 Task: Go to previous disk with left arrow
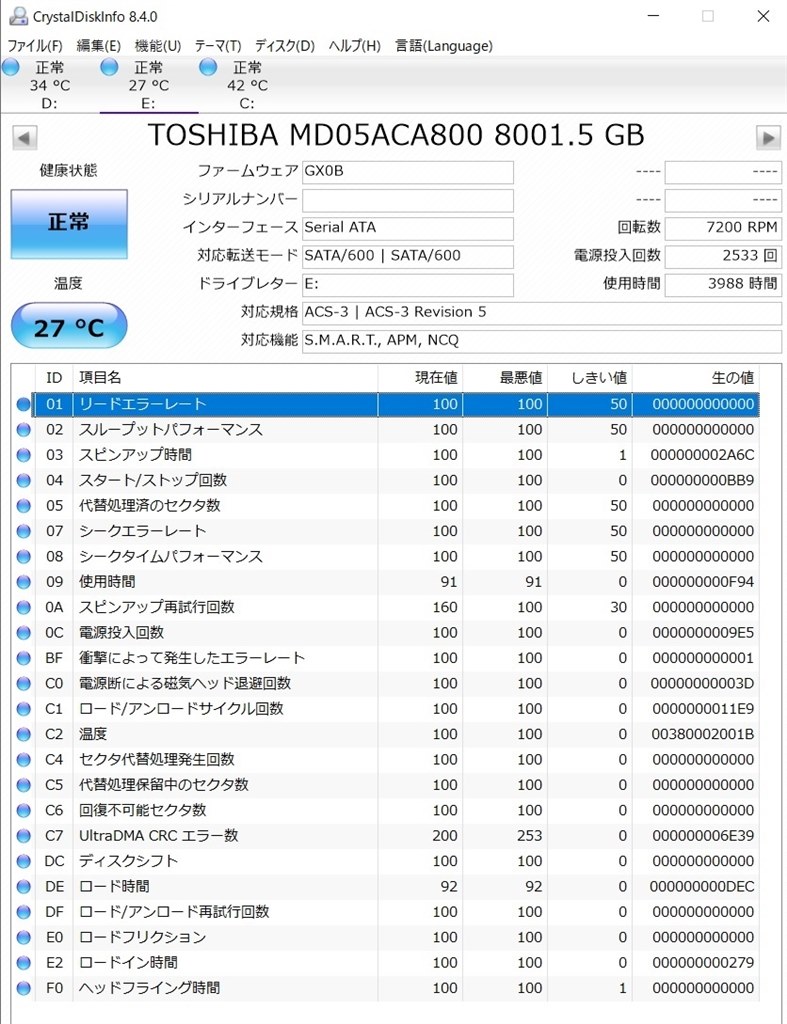point(25,138)
